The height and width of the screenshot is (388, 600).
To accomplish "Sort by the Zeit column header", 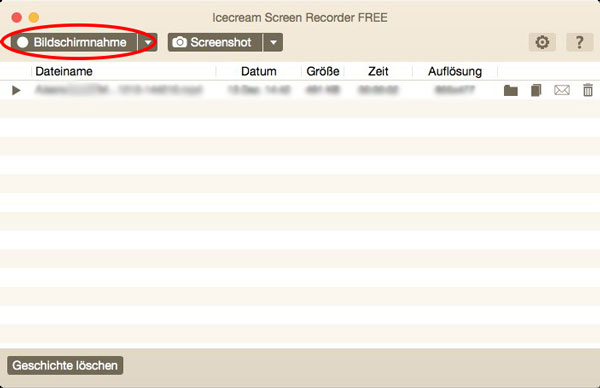I will point(378,71).
